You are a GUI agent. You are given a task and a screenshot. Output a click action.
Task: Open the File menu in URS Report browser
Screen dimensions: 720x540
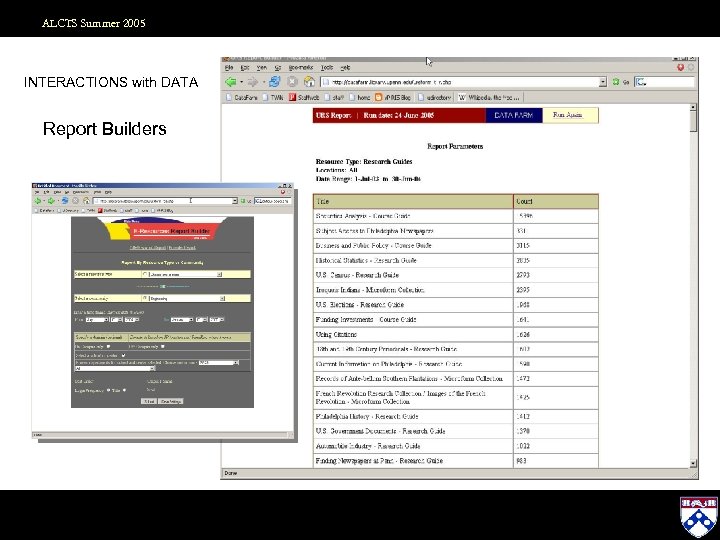tap(229, 68)
